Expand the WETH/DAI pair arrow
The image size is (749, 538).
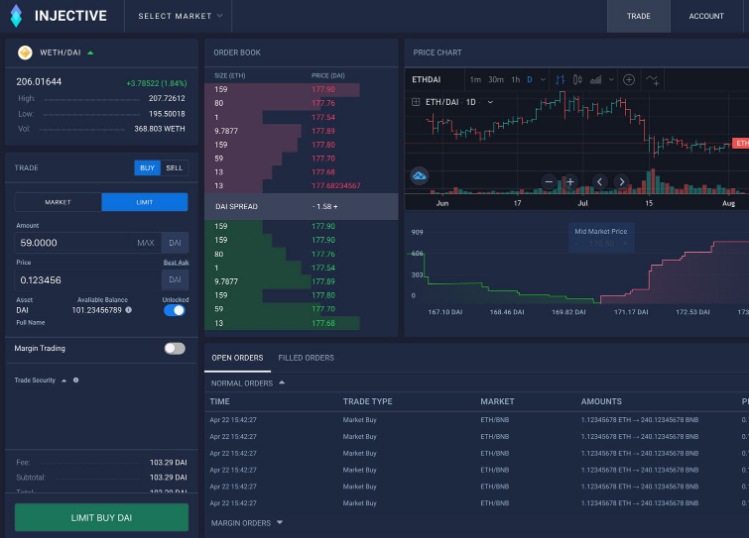pos(91,53)
